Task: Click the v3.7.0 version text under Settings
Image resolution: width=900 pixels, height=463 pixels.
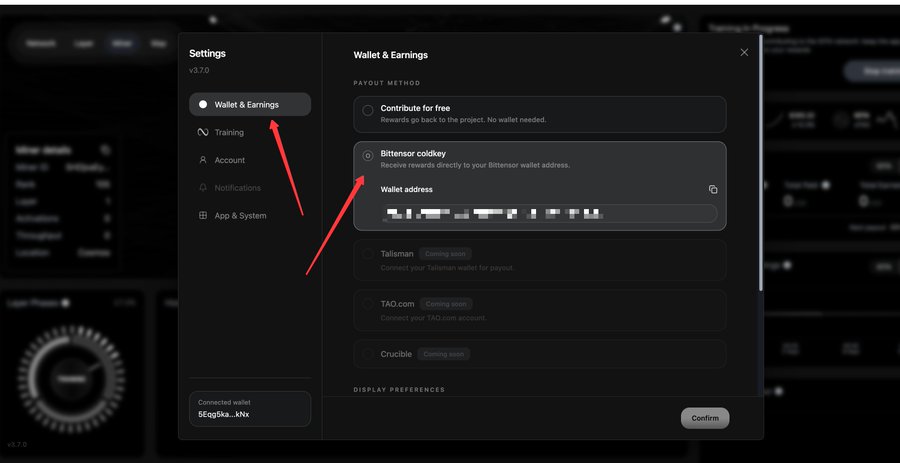Action: (199, 71)
